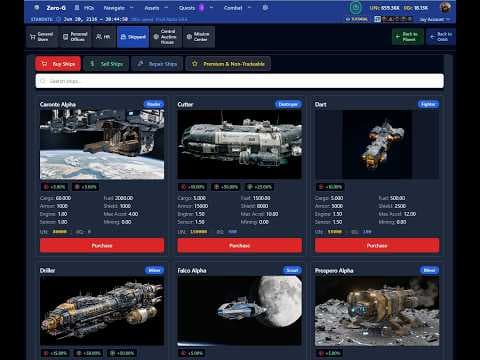Click the bonus chip on Falco Alpha
The height and width of the screenshot is (360, 480).
tap(192, 353)
